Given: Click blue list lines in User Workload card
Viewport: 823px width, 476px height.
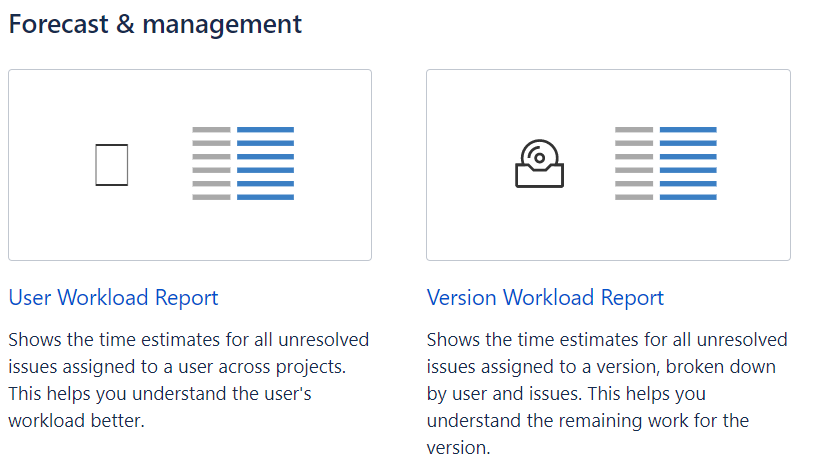Looking at the screenshot, I should point(265,164).
